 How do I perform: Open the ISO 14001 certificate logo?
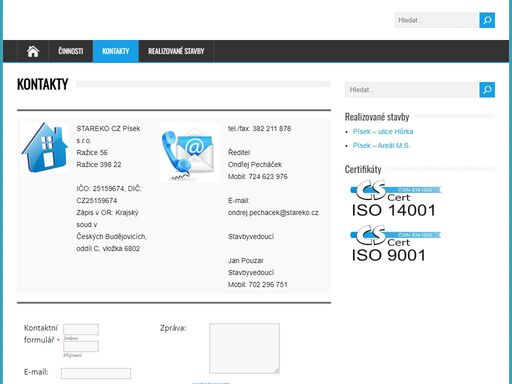coord(396,198)
